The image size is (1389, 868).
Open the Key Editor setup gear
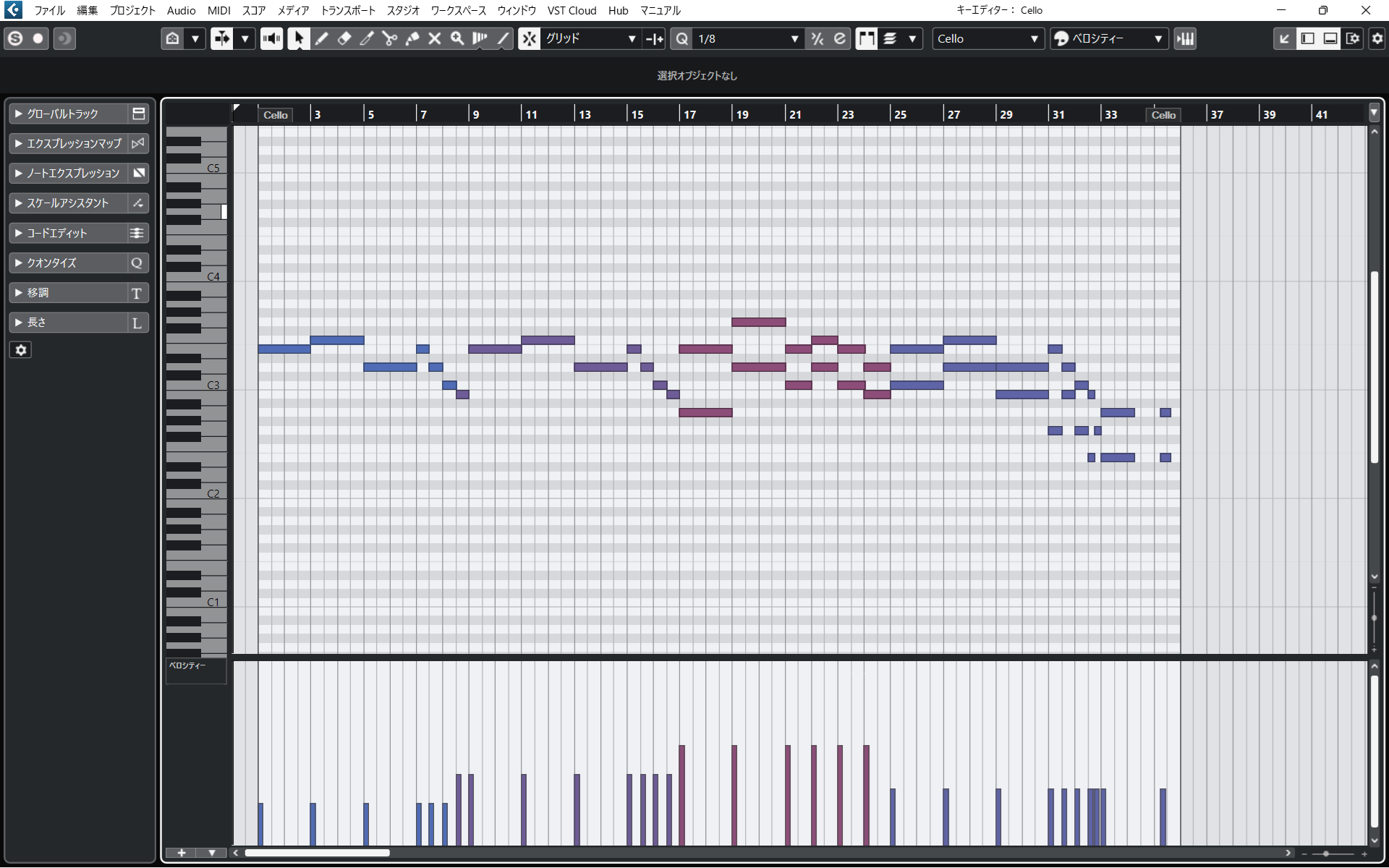pos(1377,39)
